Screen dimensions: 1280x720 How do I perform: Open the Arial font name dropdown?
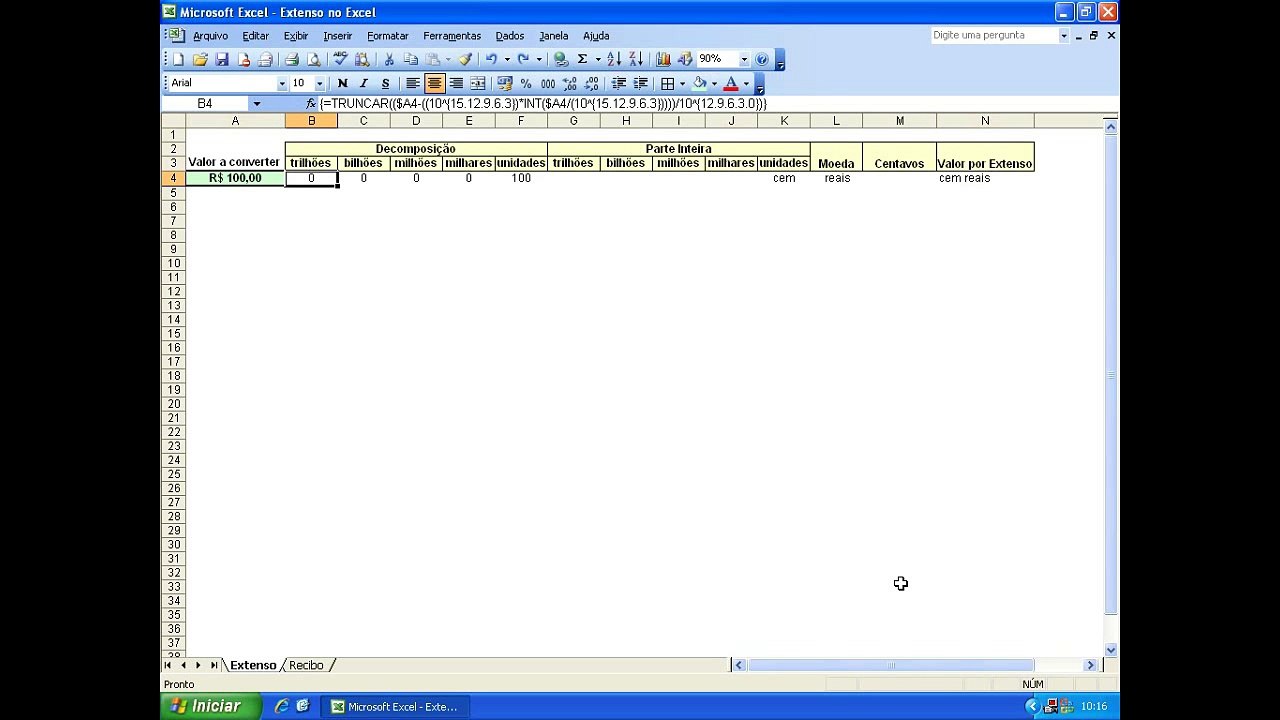click(x=282, y=83)
